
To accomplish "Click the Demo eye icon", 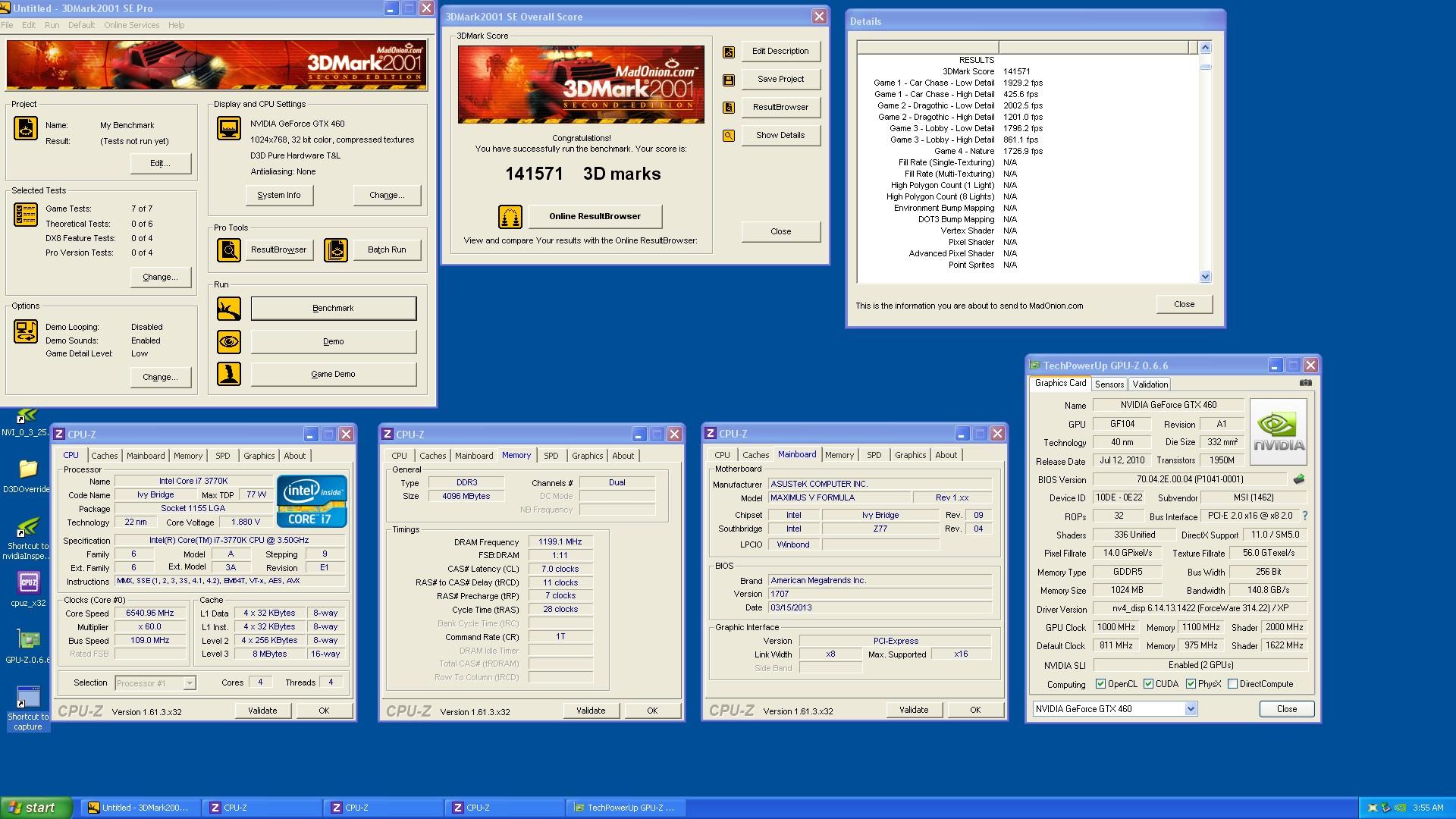I will tap(229, 341).
